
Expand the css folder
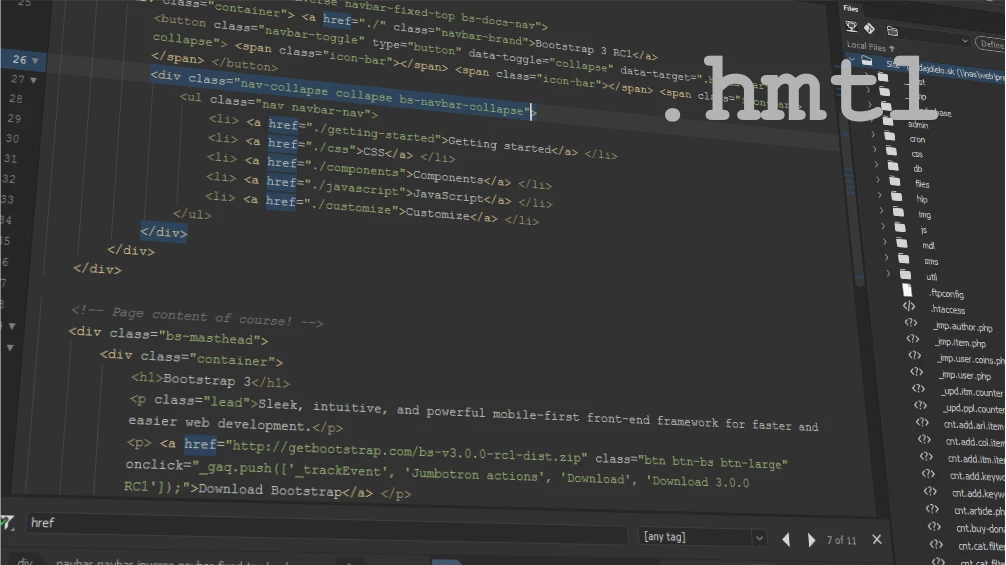tap(874, 149)
